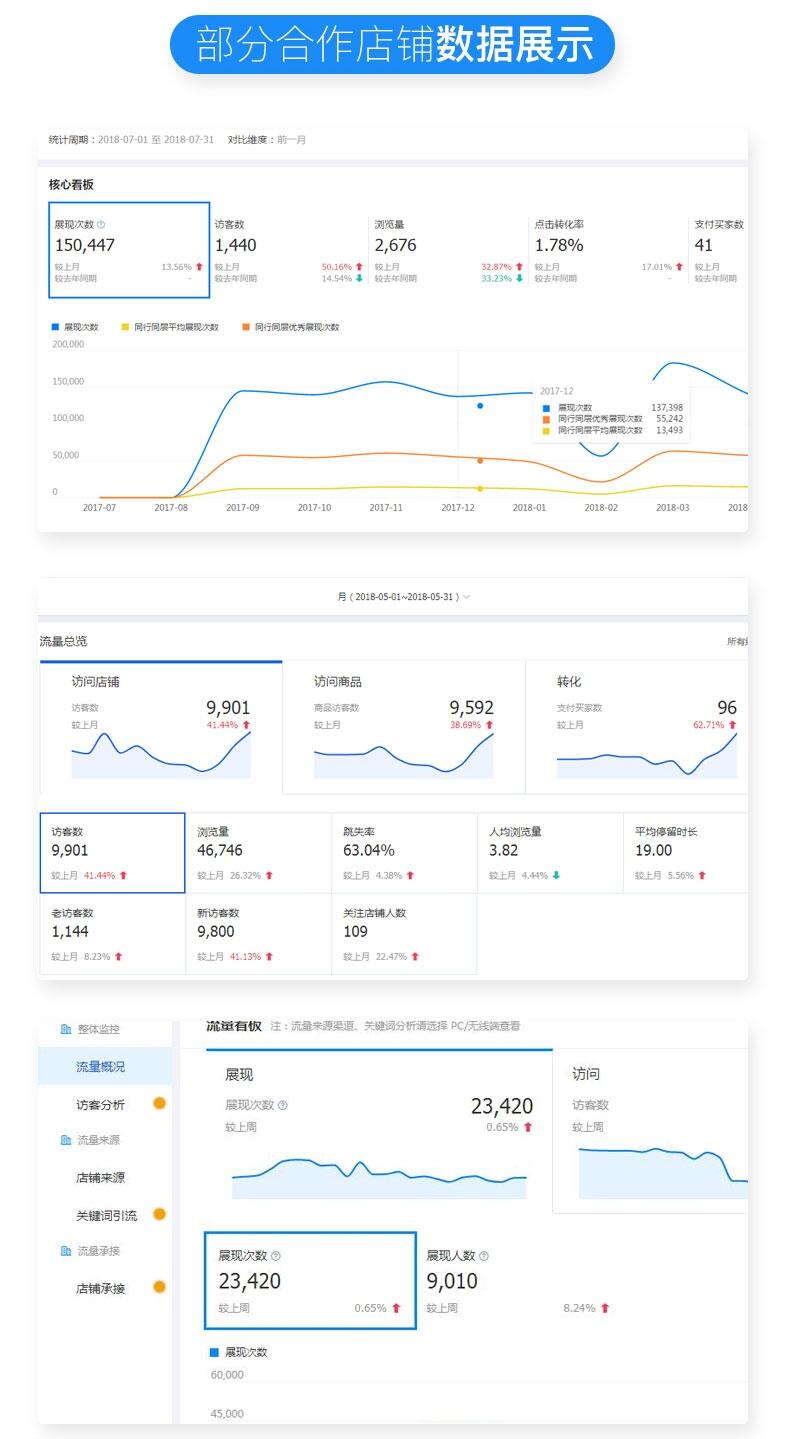Viewport: 790px width, 1439px height.
Task: Click the 整体监控 sidebar icon
Action: [x=66, y=1029]
